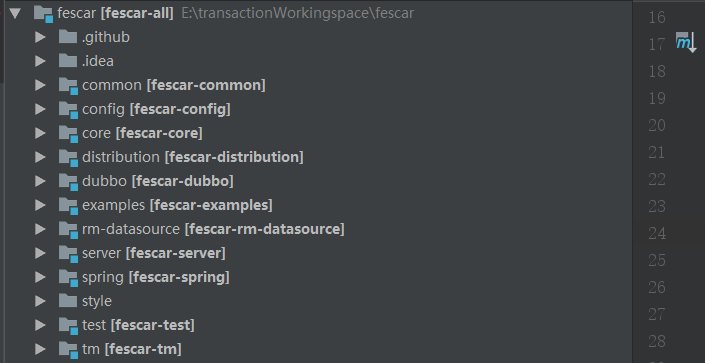Expand the rm-datasource module arrow

click(40, 229)
